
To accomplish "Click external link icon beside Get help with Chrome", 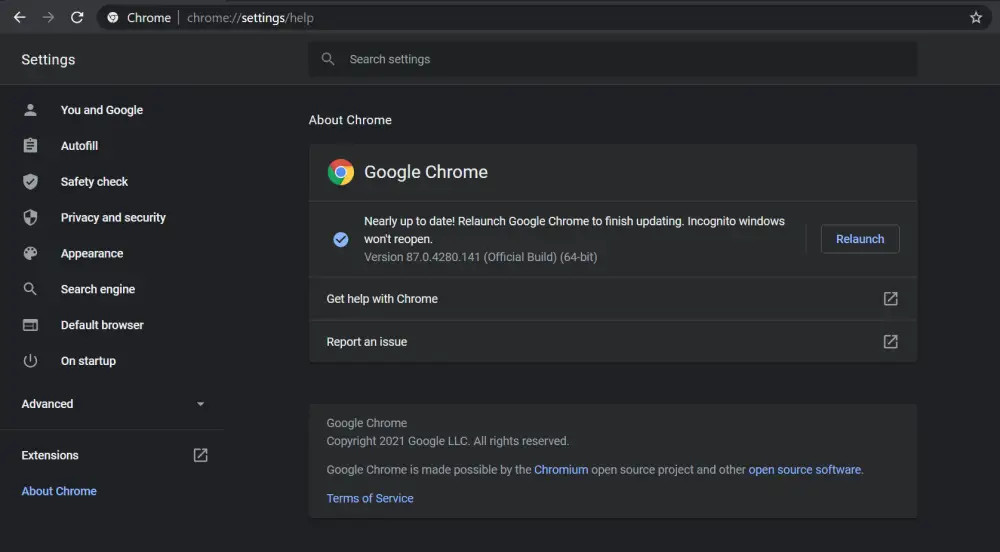I will coord(890,299).
